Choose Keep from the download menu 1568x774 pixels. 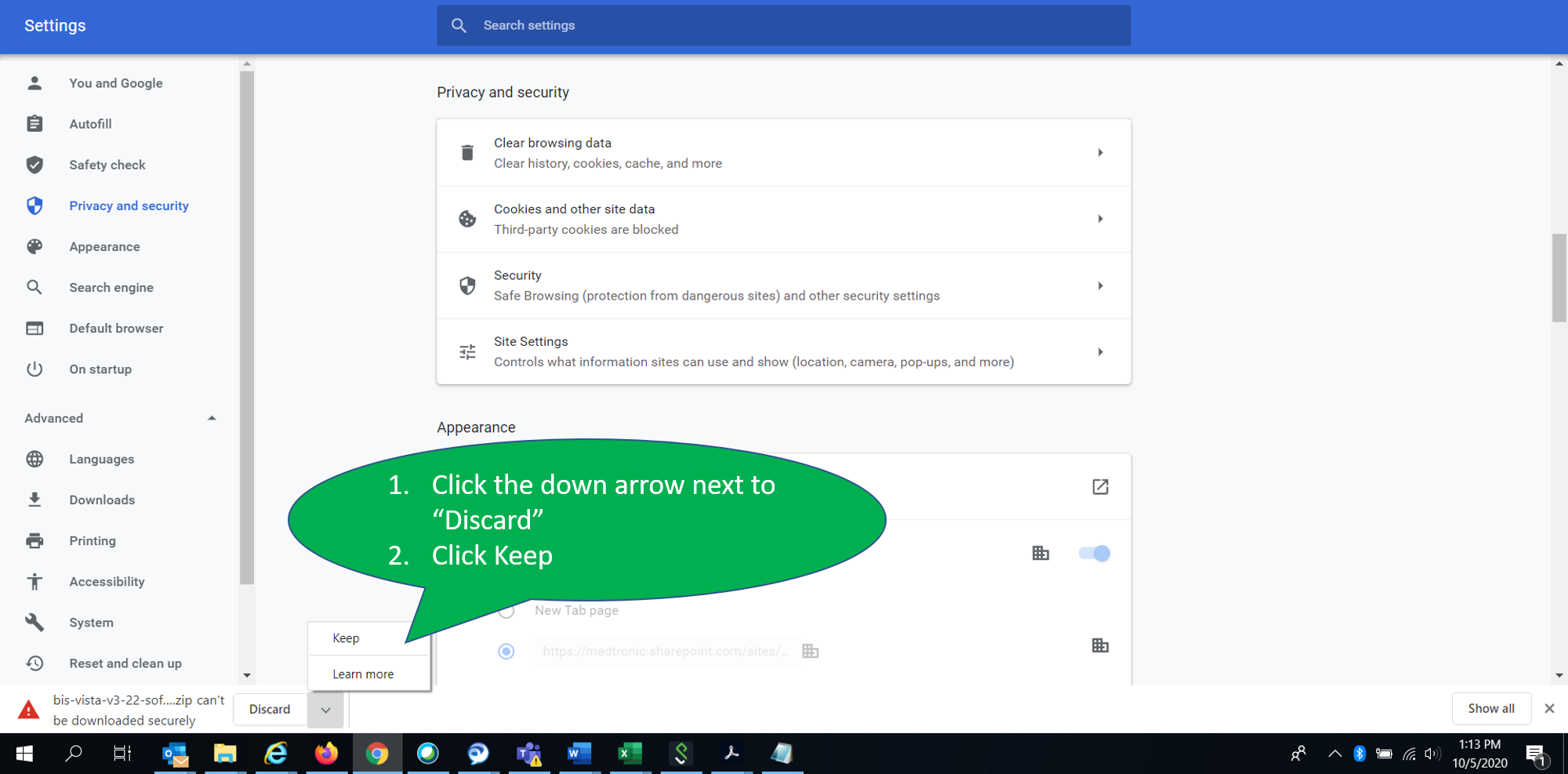346,638
